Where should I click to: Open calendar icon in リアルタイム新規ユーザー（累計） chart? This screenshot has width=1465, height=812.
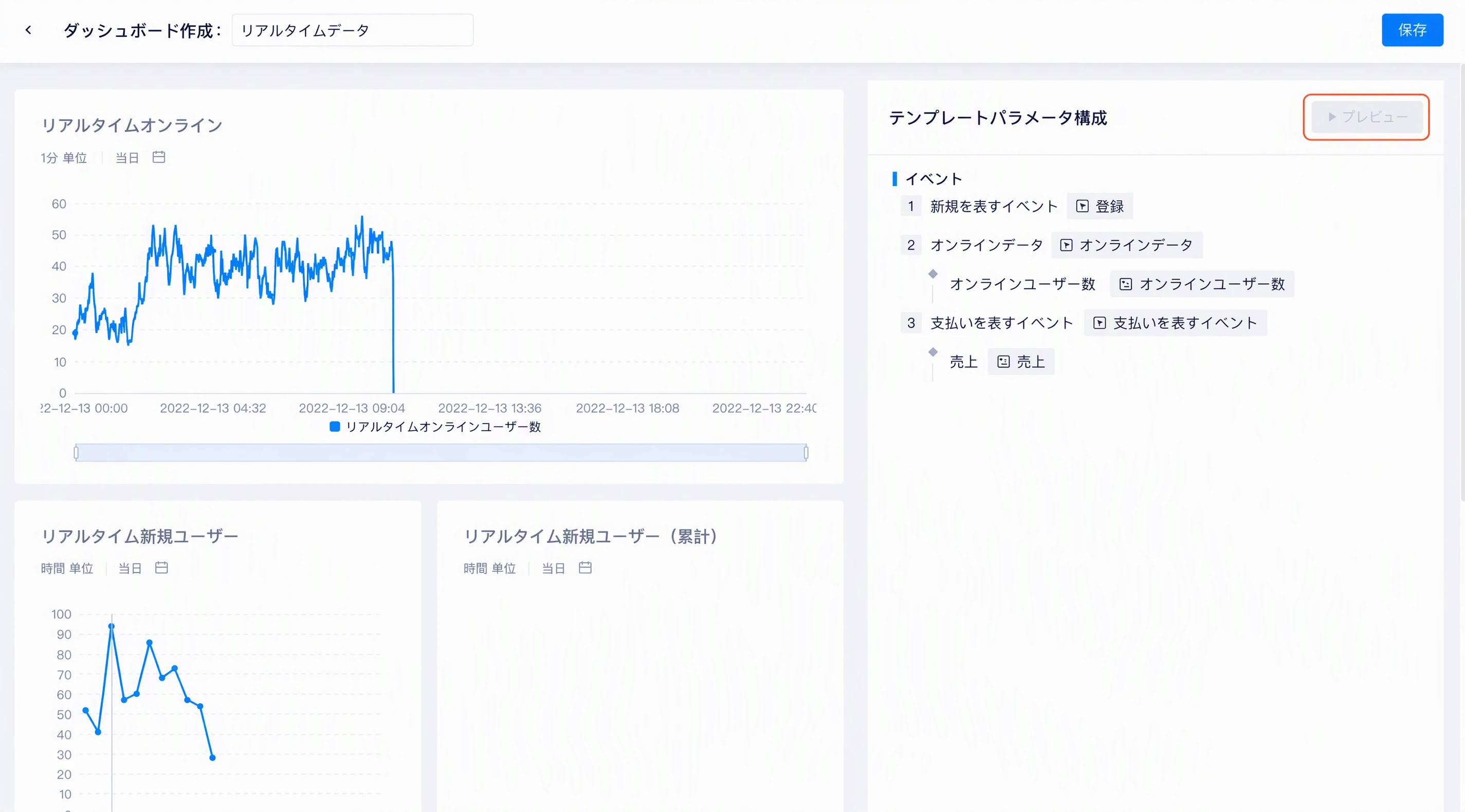pos(585,567)
